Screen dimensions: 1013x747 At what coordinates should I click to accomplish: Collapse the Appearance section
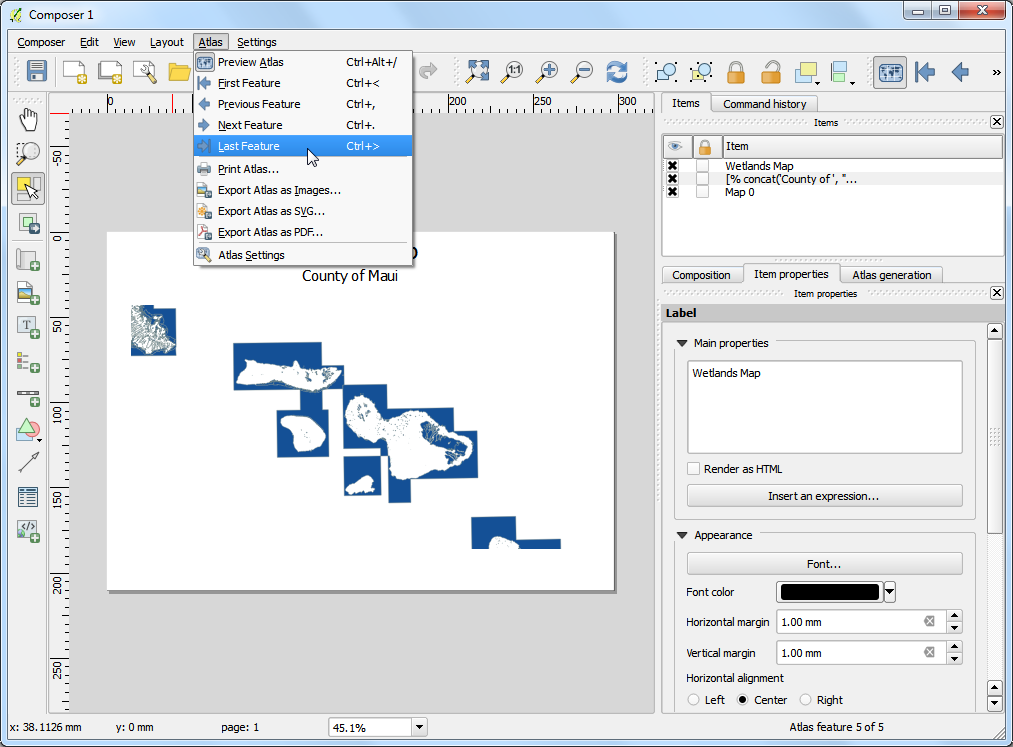(682, 535)
